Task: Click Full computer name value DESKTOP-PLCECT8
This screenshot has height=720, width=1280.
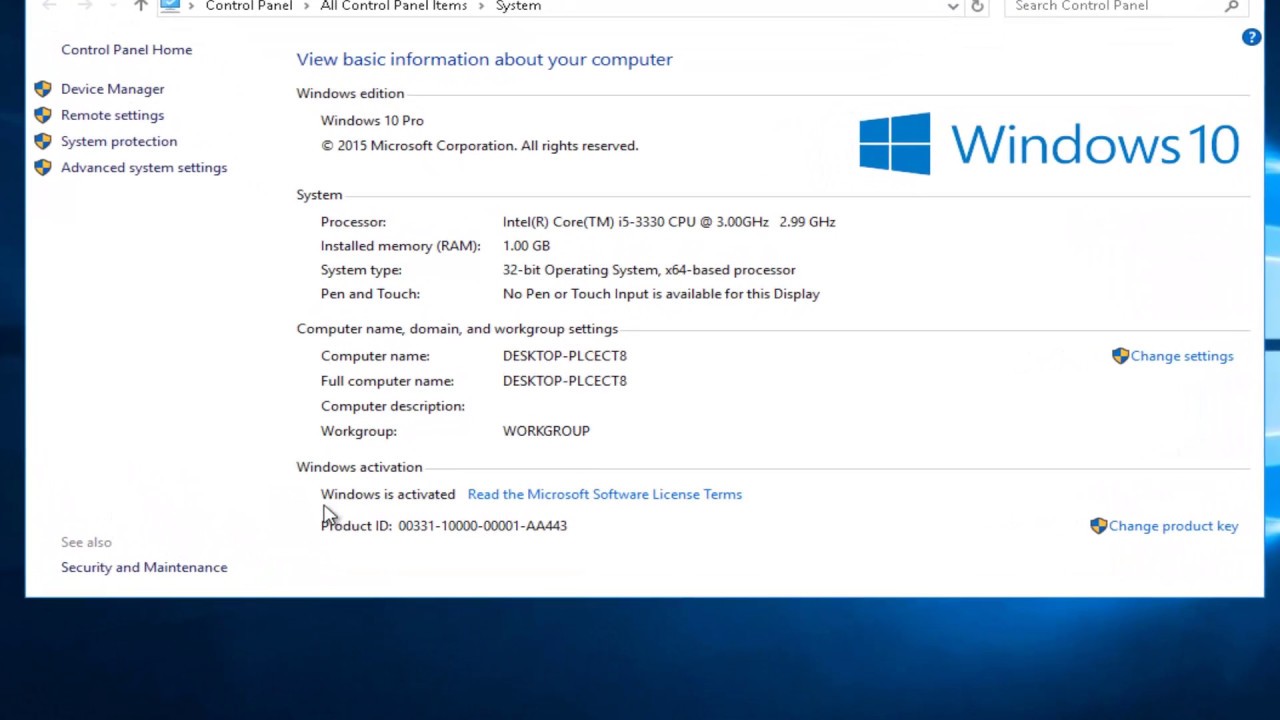Action: click(x=565, y=380)
